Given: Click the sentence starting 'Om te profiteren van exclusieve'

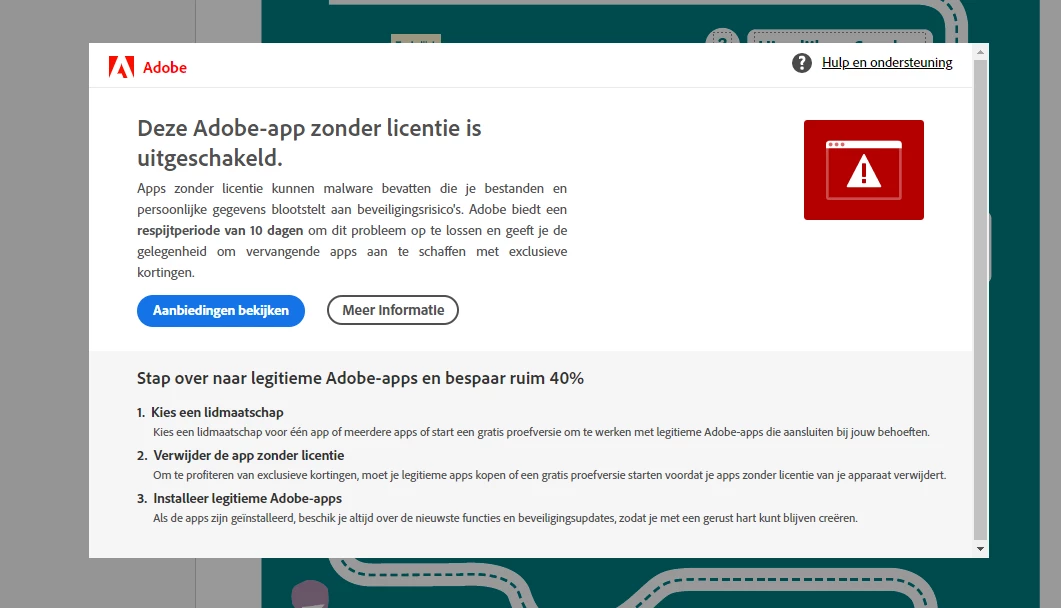Looking at the screenshot, I should coord(549,475).
